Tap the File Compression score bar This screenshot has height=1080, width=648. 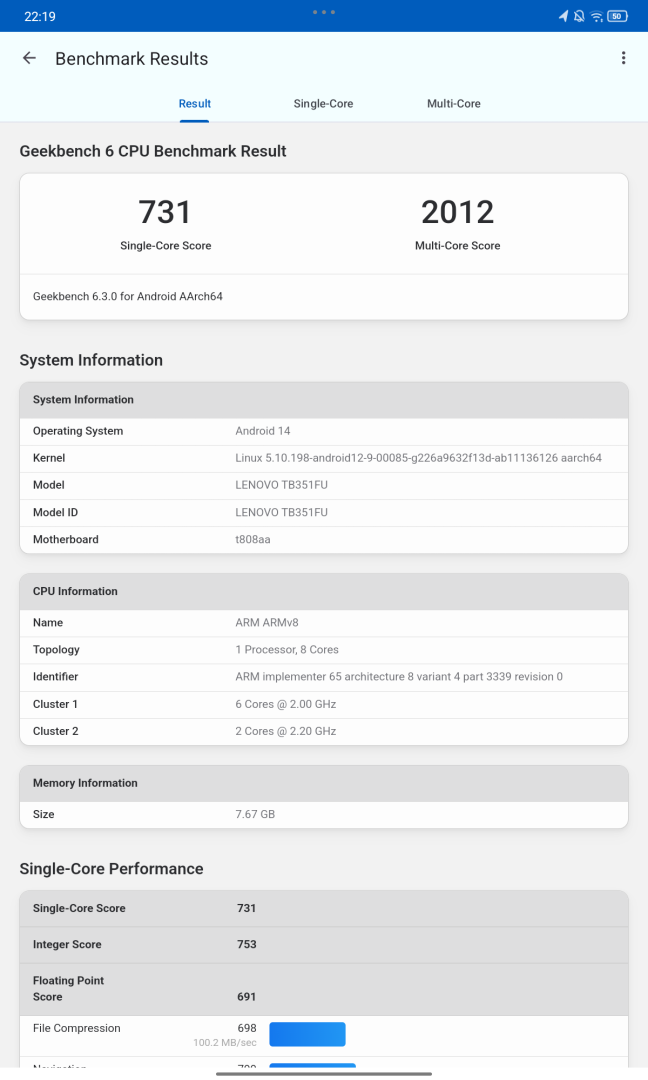307,1035
